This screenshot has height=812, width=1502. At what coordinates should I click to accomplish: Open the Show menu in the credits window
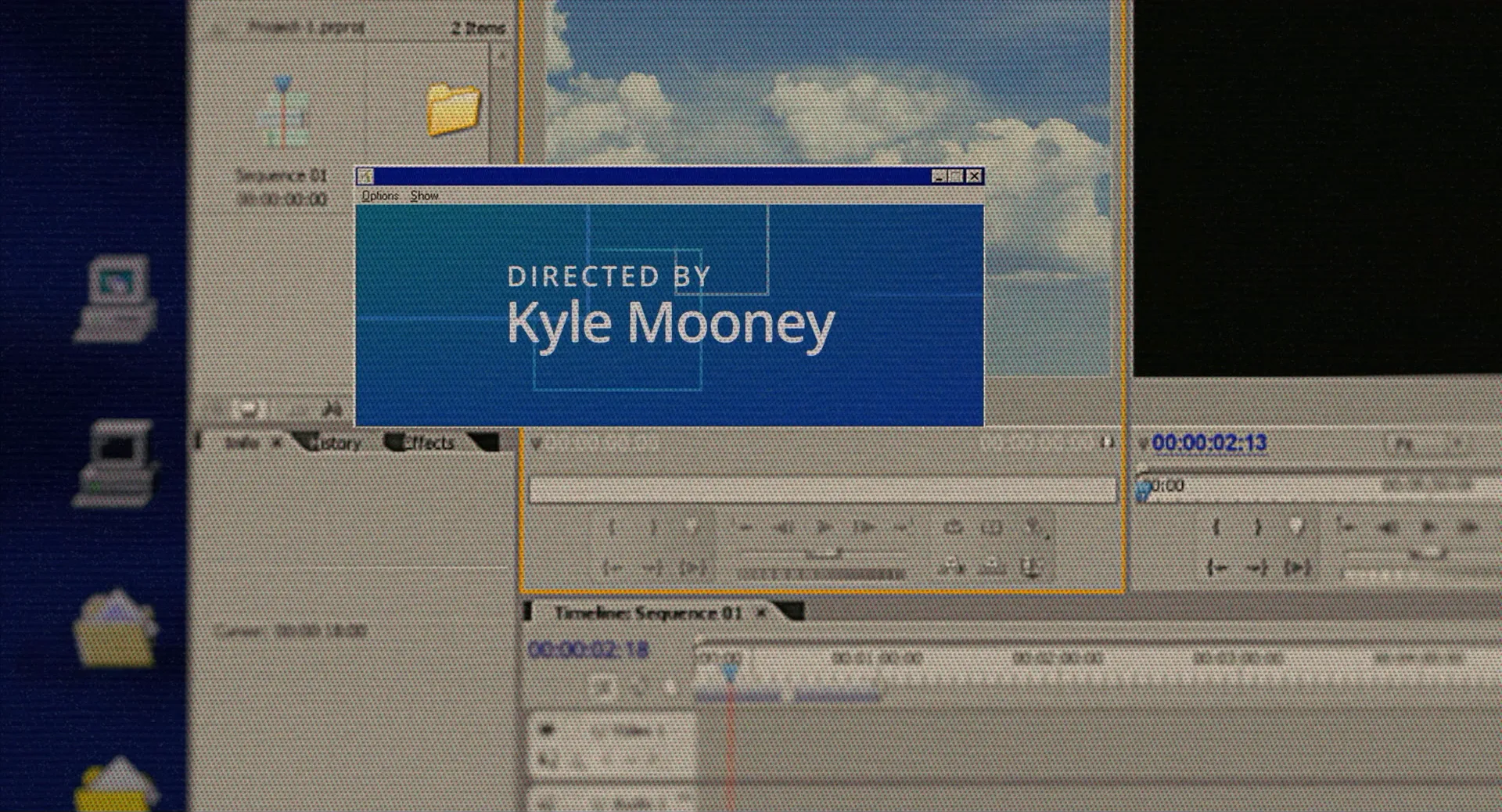pos(424,196)
